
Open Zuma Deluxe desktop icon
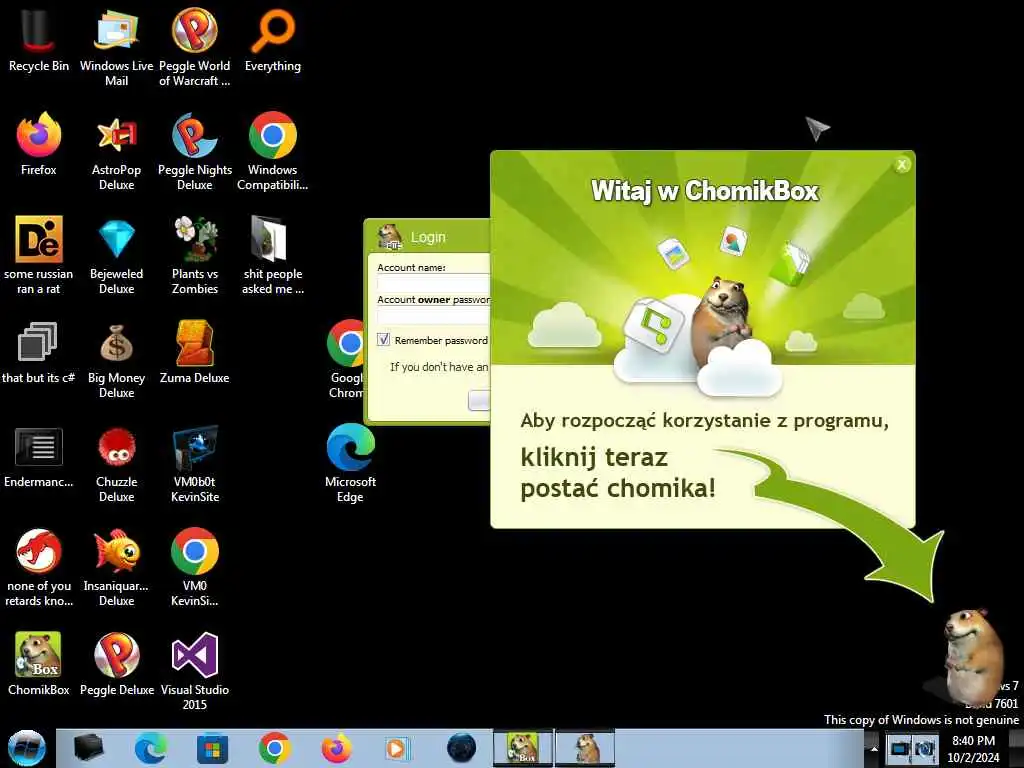(195, 351)
